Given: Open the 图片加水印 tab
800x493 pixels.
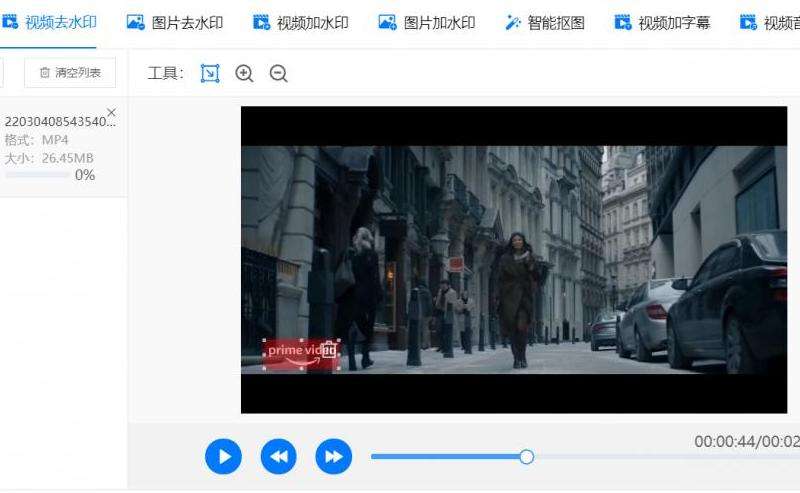Looking at the screenshot, I should pos(428,23).
